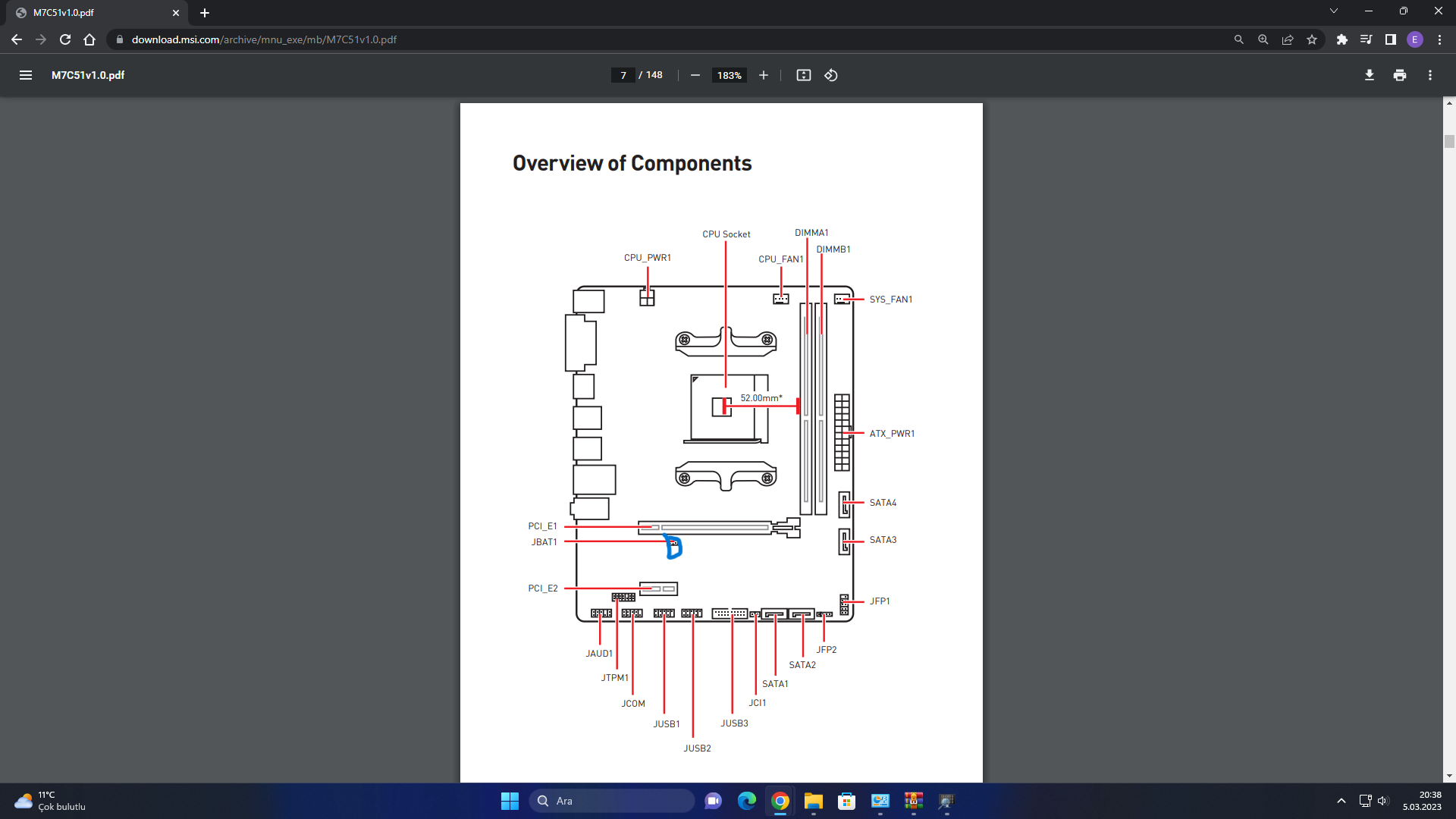This screenshot has height=819, width=1456.
Task: Open a new browser tab
Action: pyautogui.click(x=205, y=13)
